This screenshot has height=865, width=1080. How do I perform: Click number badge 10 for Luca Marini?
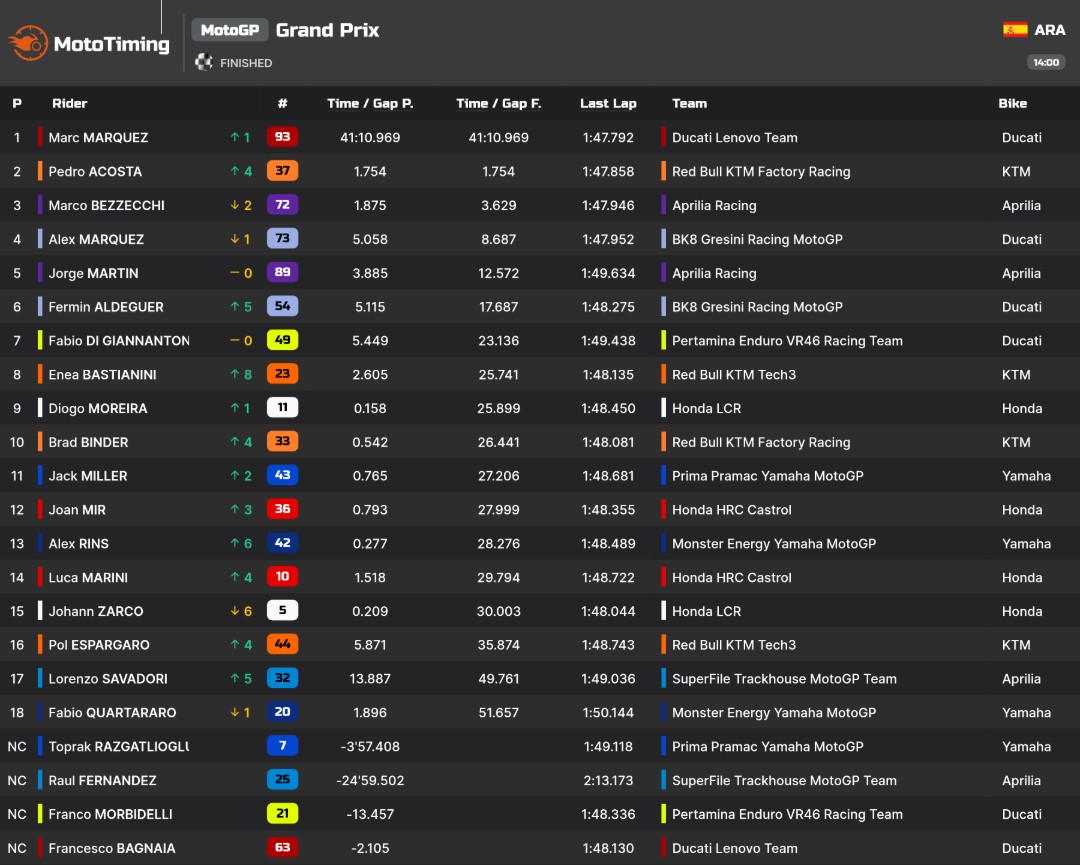[x=282, y=576]
